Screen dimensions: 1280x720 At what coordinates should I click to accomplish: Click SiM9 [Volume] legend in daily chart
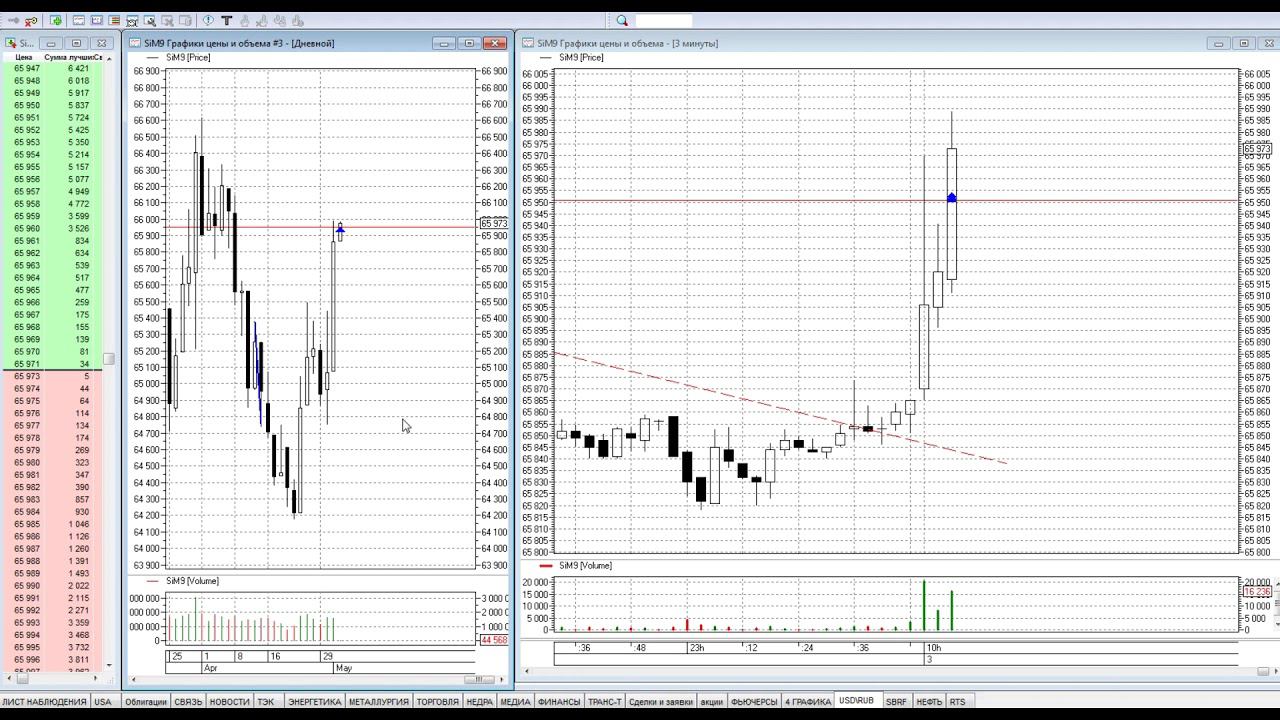[x=192, y=581]
